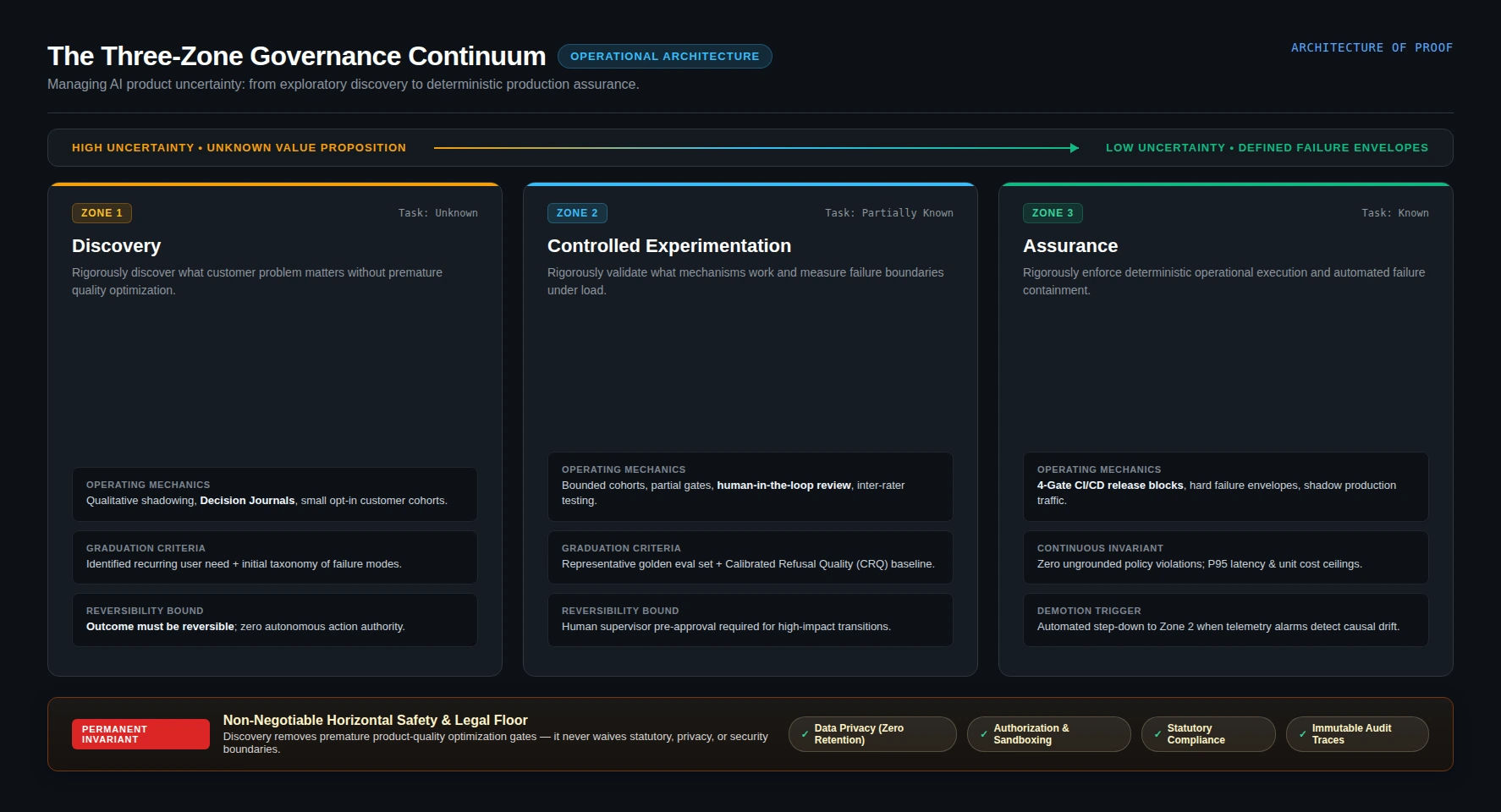Open the Architecture of Proof link
The image size is (1501, 812).
[x=1372, y=47]
